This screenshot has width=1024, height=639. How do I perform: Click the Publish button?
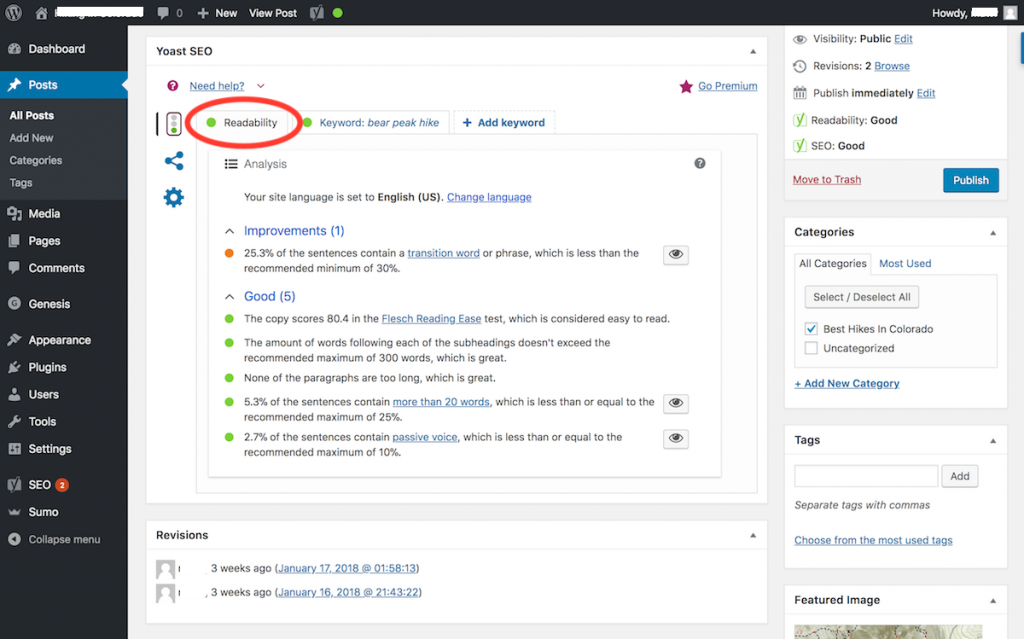tap(970, 180)
